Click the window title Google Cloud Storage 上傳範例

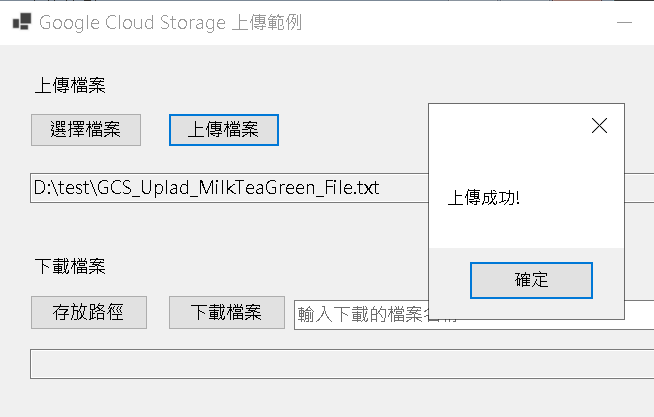(x=170, y=23)
